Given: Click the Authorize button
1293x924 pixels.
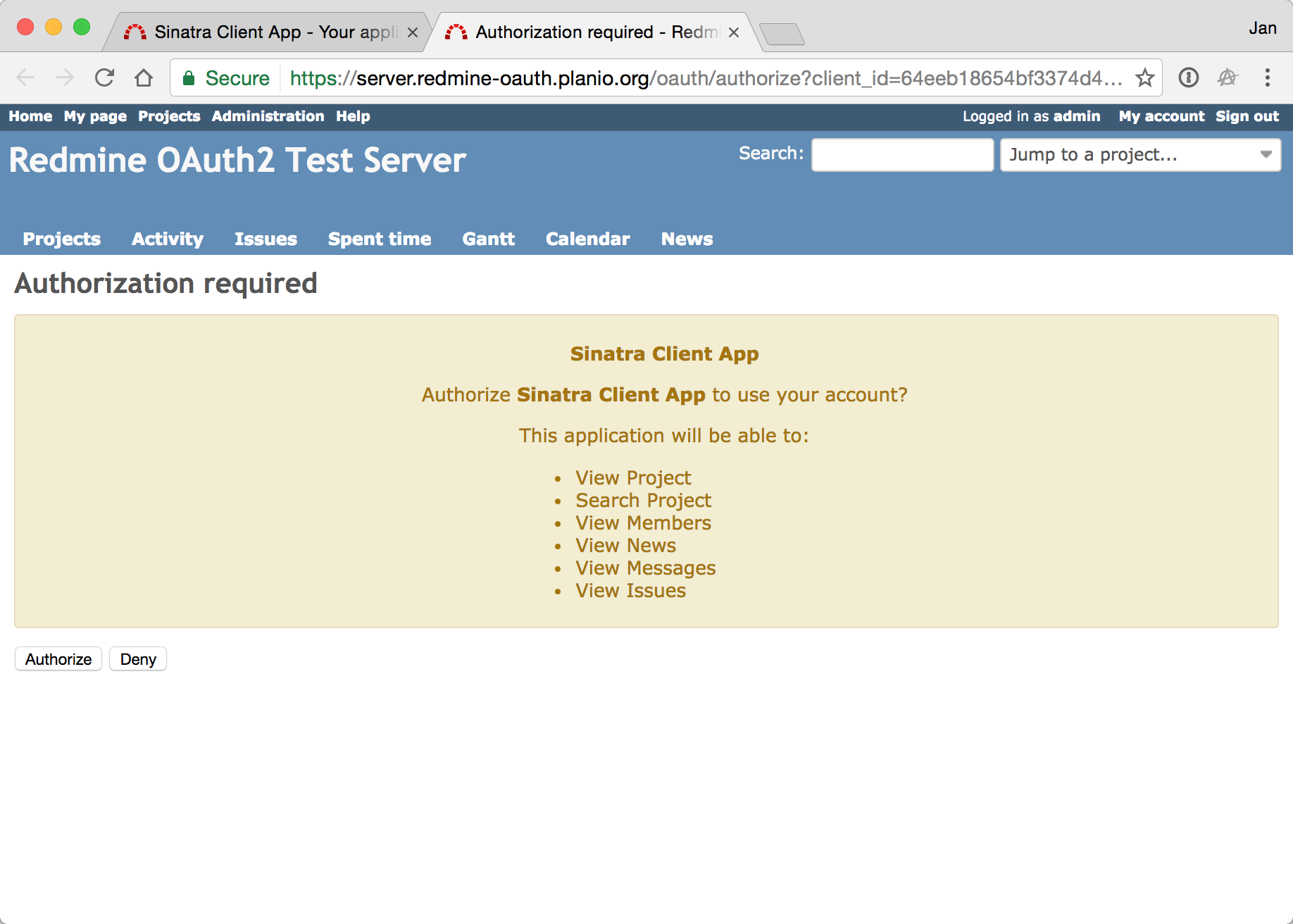Looking at the screenshot, I should (x=58, y=659).
